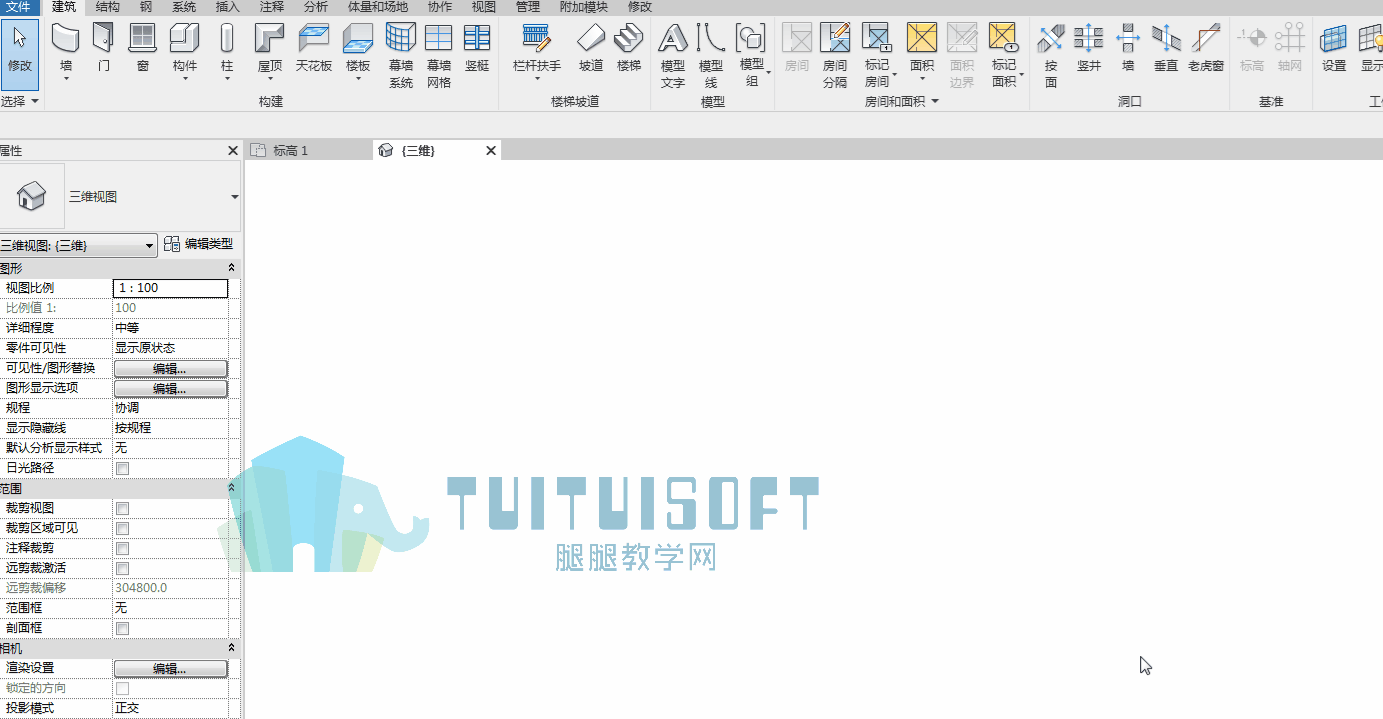1383x719 pixels.
Task: Expand the 三维视图 type selector arrow
Action: point(235,197)
